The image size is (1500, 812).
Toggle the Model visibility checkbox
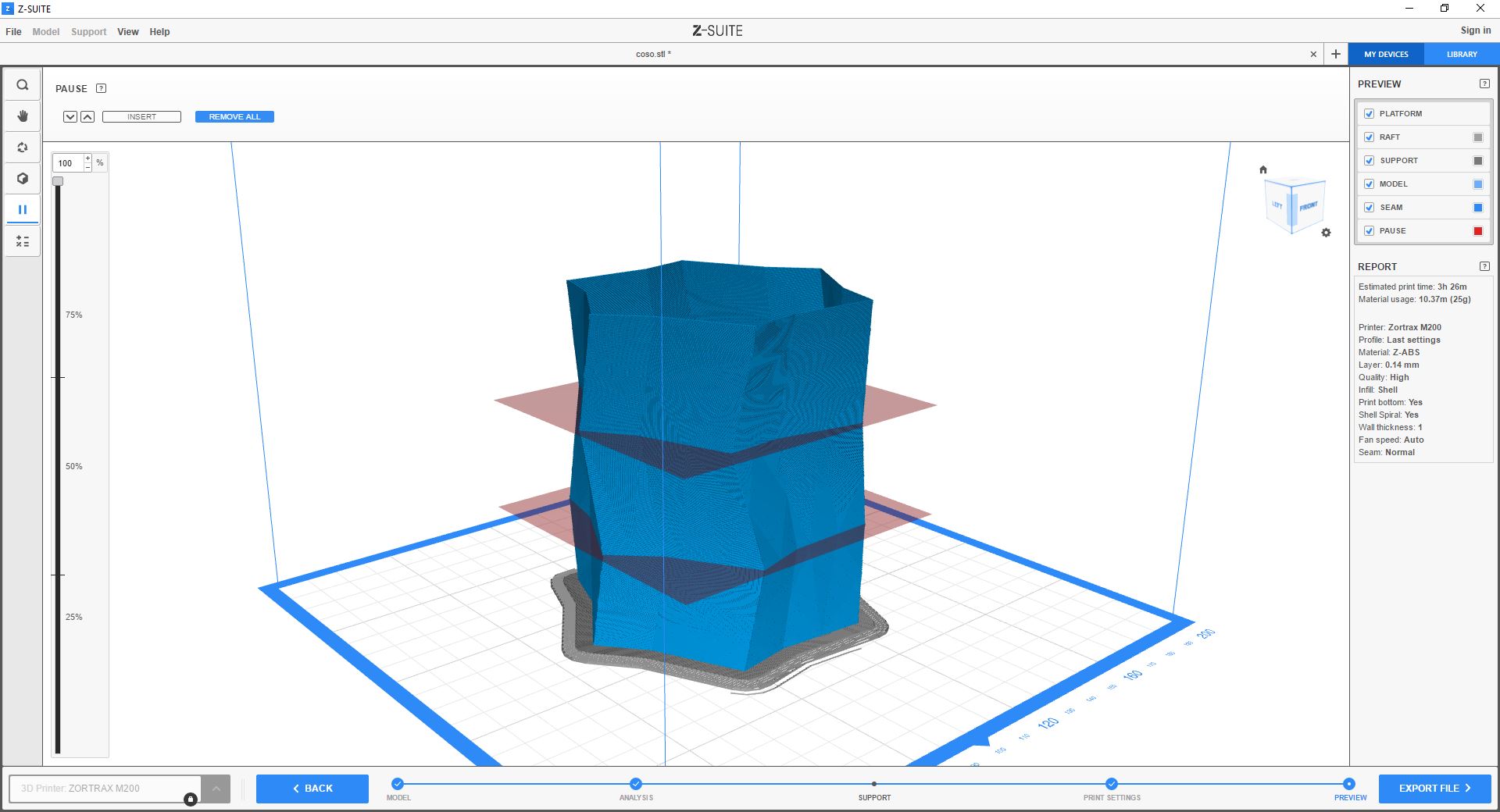pos(1369,184)
